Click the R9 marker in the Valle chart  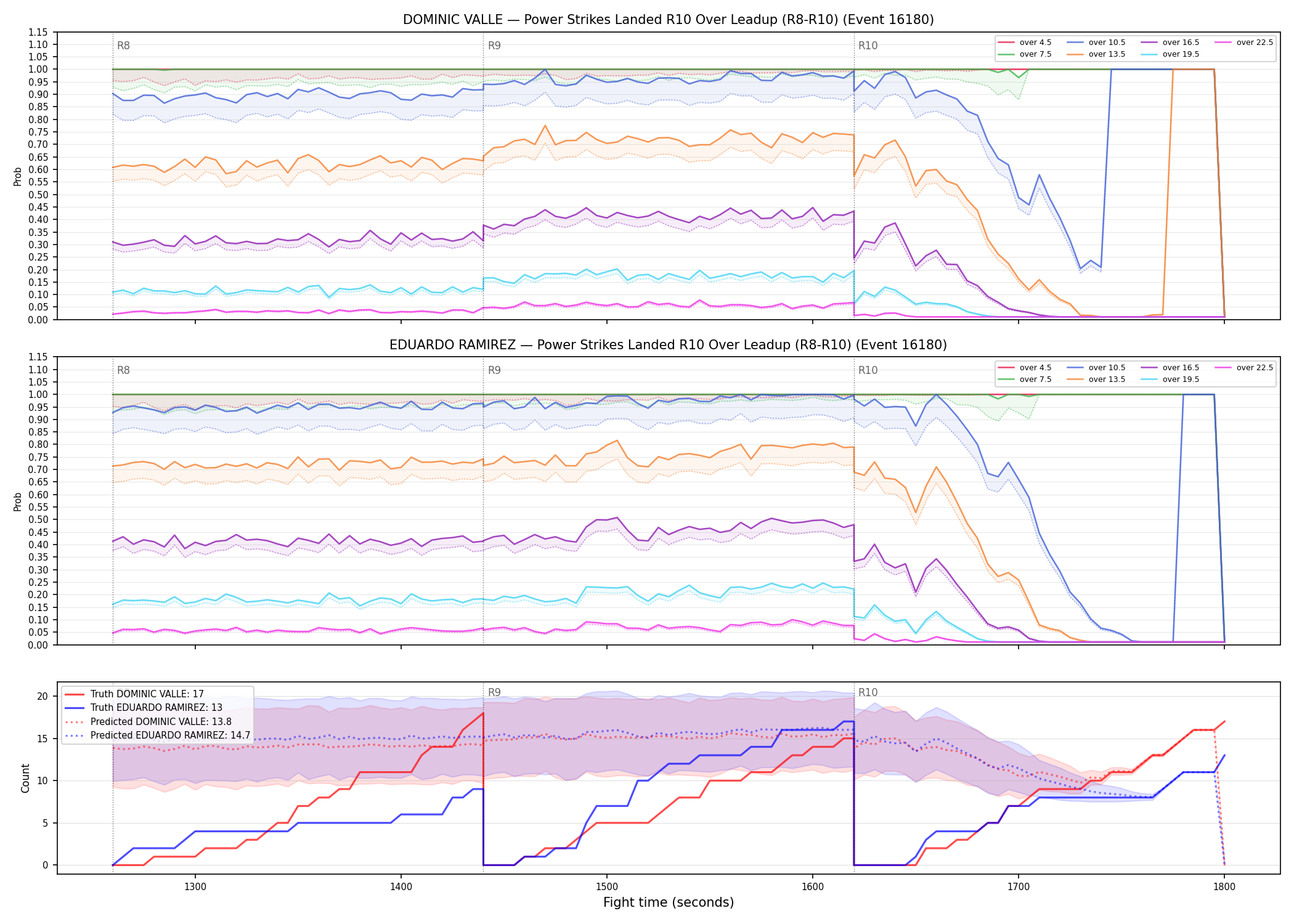pos(494,46)
